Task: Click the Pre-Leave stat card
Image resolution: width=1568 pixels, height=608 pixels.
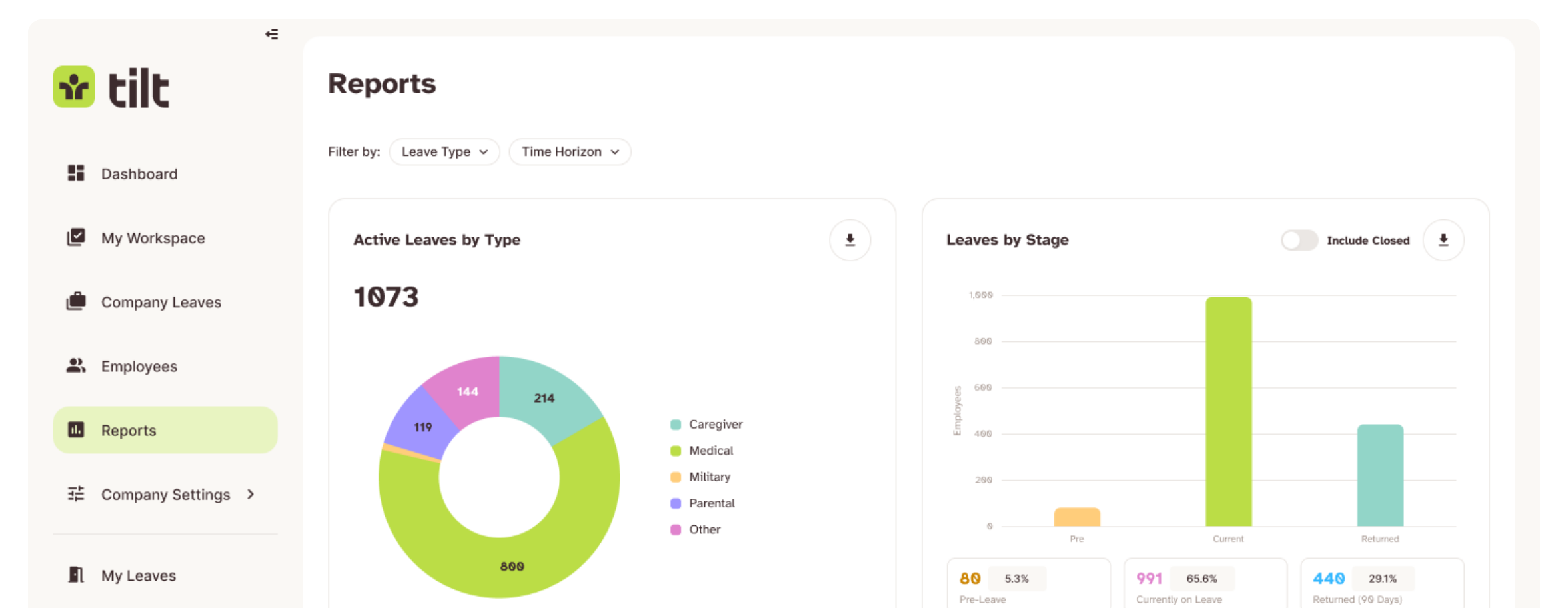Action: [x=1028, y=584]
